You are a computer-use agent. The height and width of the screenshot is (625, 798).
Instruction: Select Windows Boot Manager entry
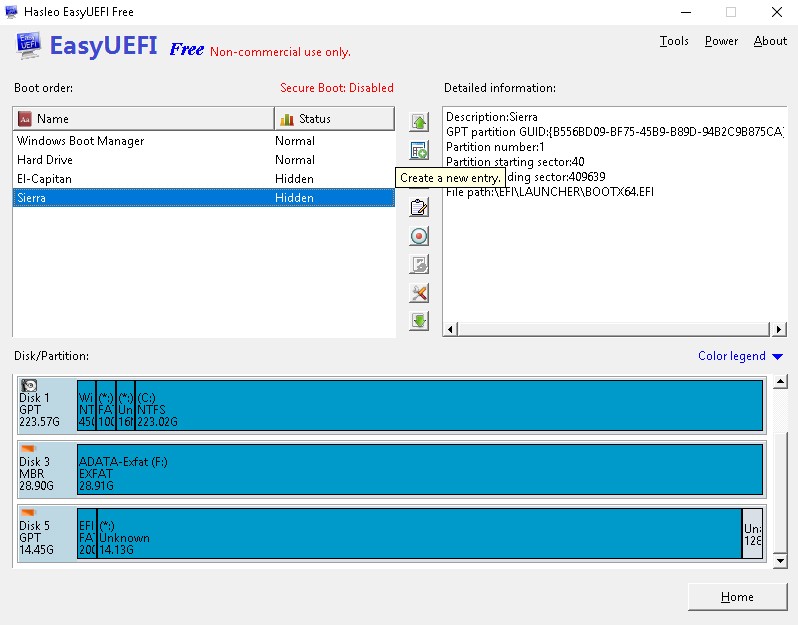click(x=204, y=141)
